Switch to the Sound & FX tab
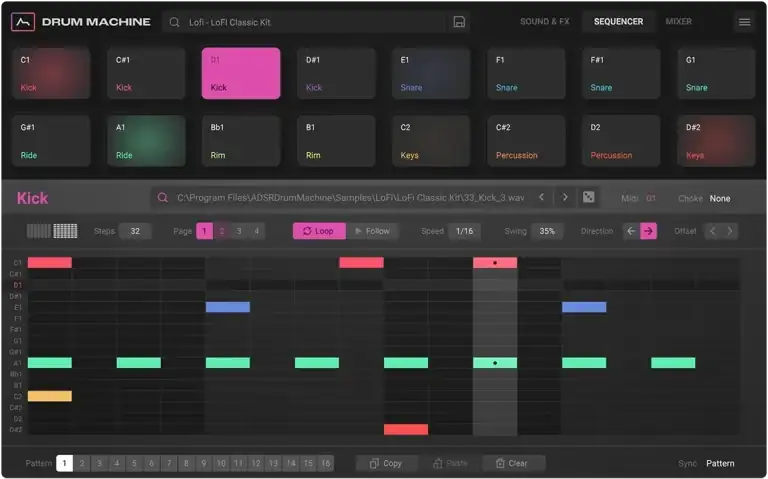Viewport: 768px width, 479px height. click(545, 22)
